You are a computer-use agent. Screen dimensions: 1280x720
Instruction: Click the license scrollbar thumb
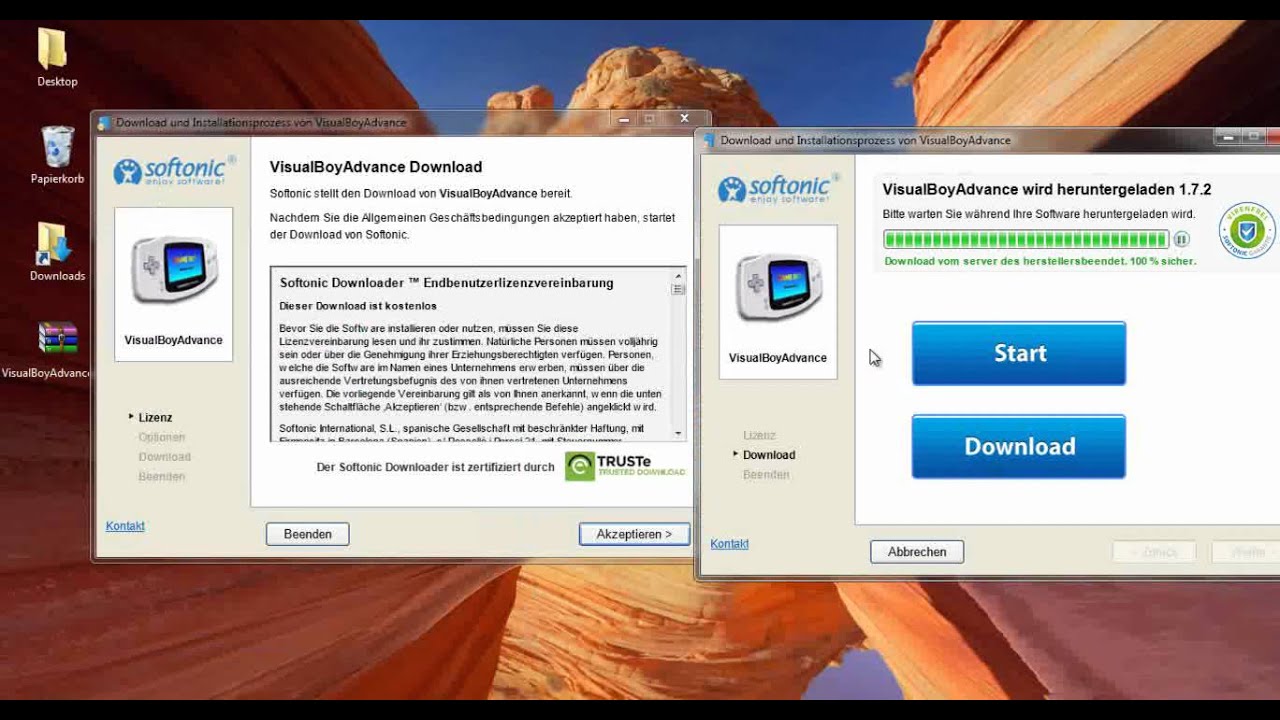(679, 289)
